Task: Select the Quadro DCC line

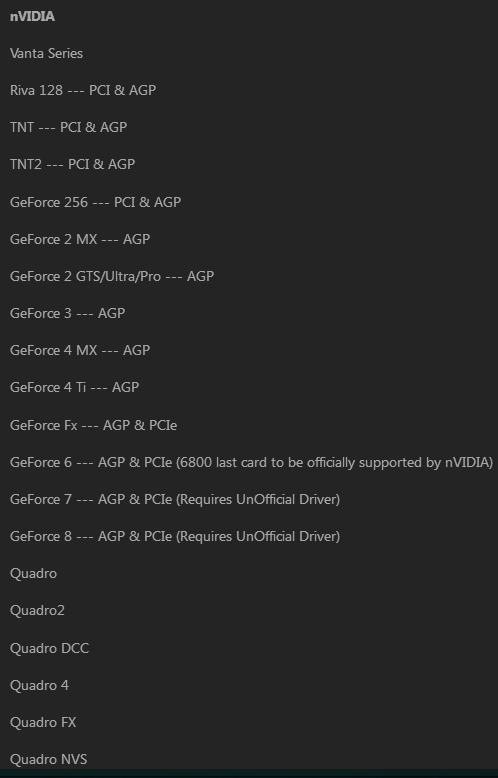Action: coord(49,648)
